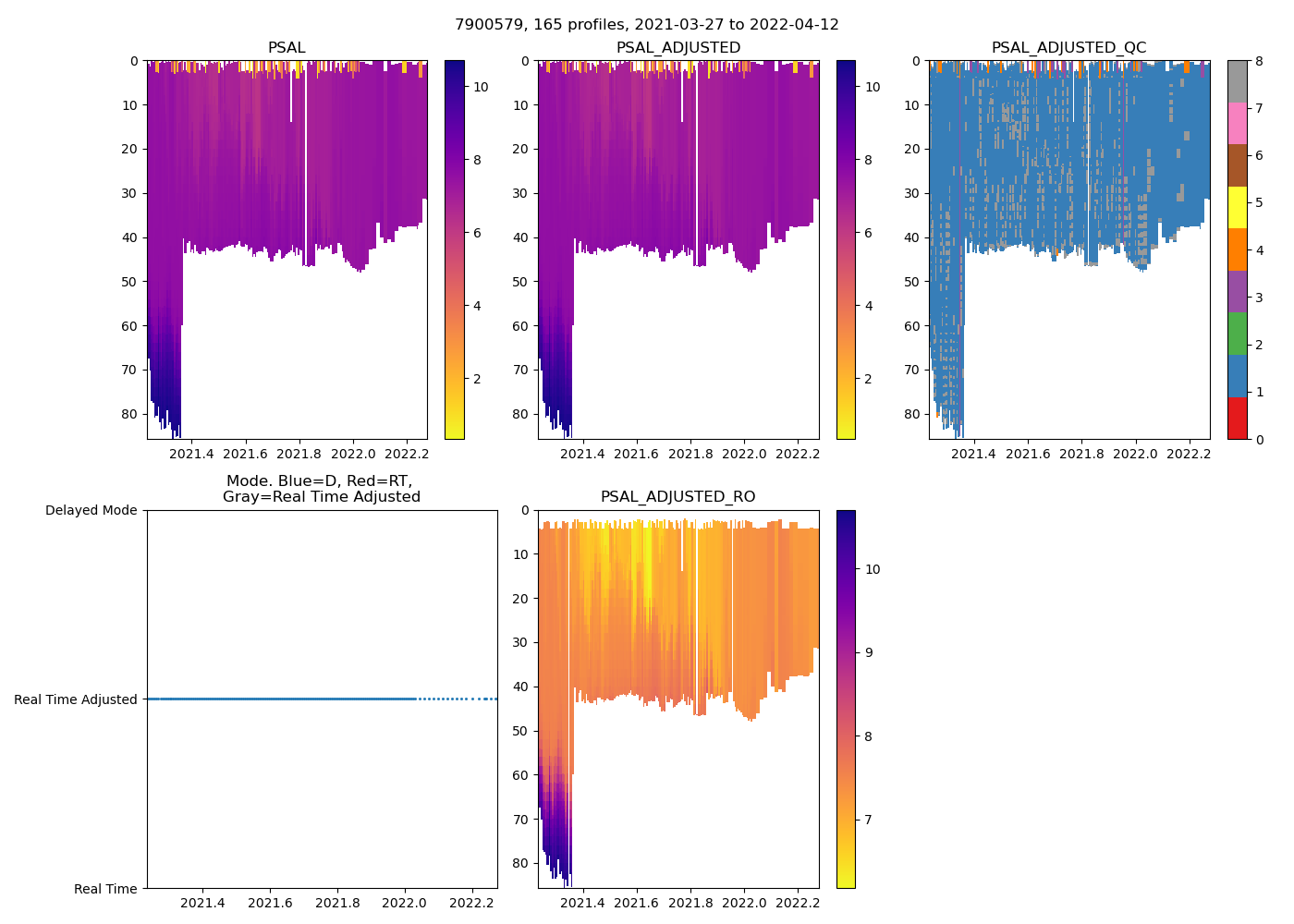Select the purple segment of the QC colorbar
This screenshot has height=924, width=1294.
pos(1237,292)
